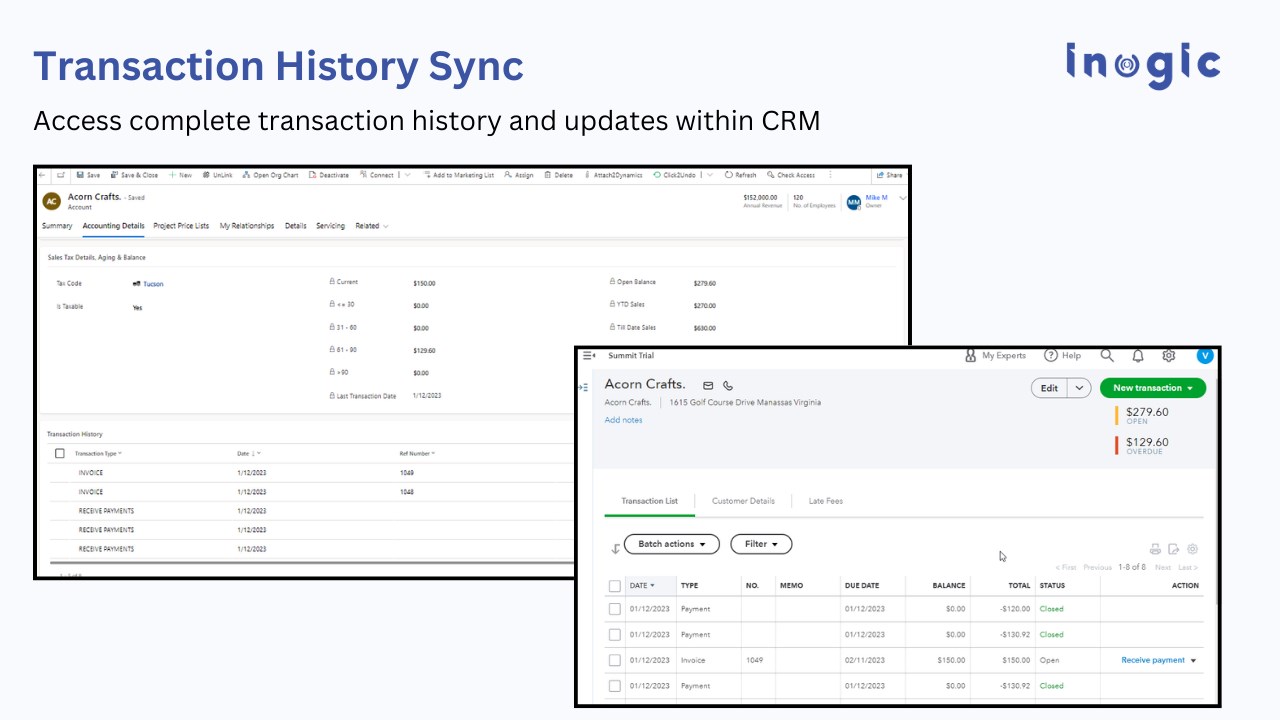Sort by Date column in CRM grid
The image size is (1280, 720).
coord(249,454)
